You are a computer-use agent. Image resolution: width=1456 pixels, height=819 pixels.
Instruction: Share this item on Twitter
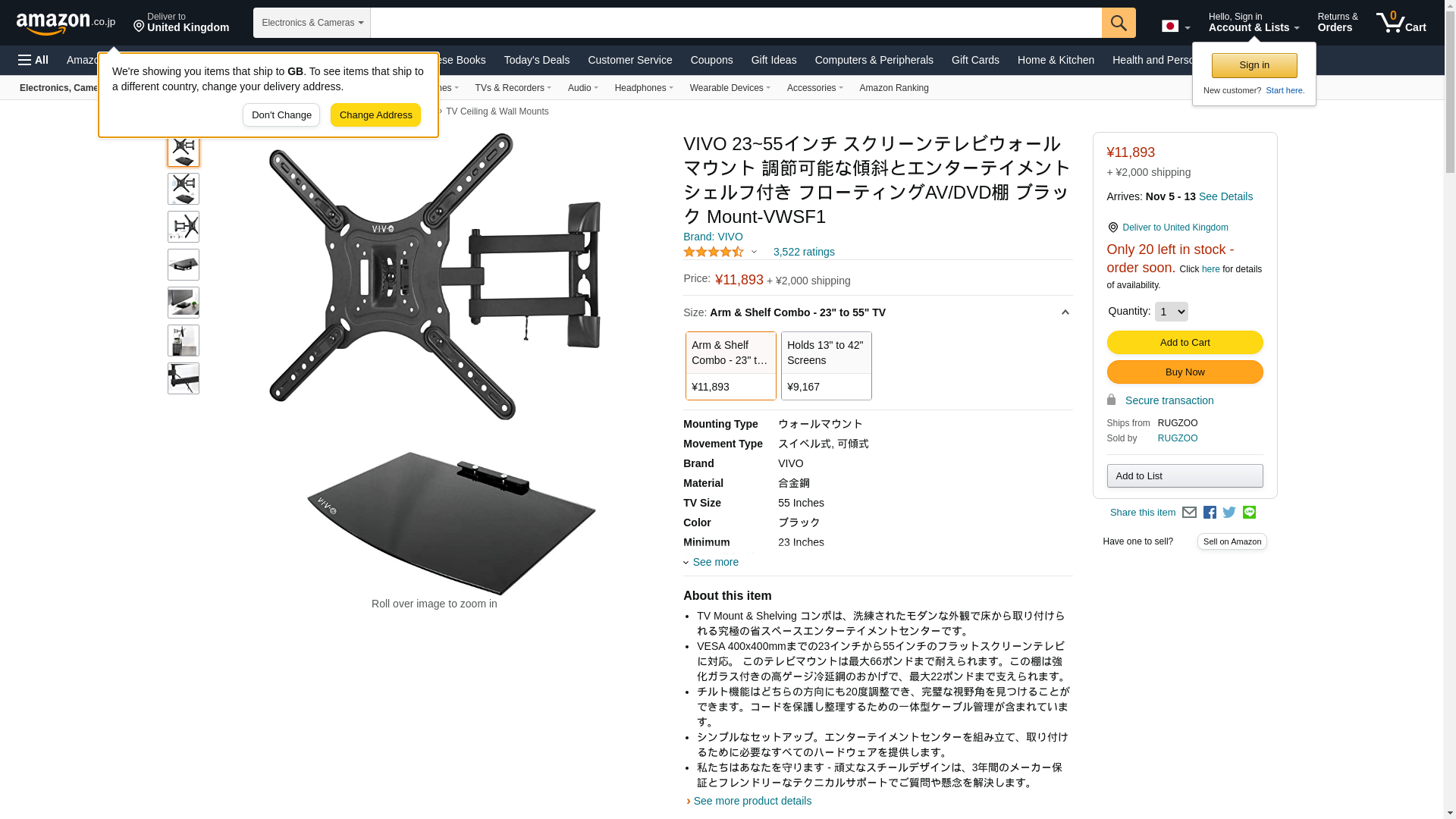[x=1229, y=513]
